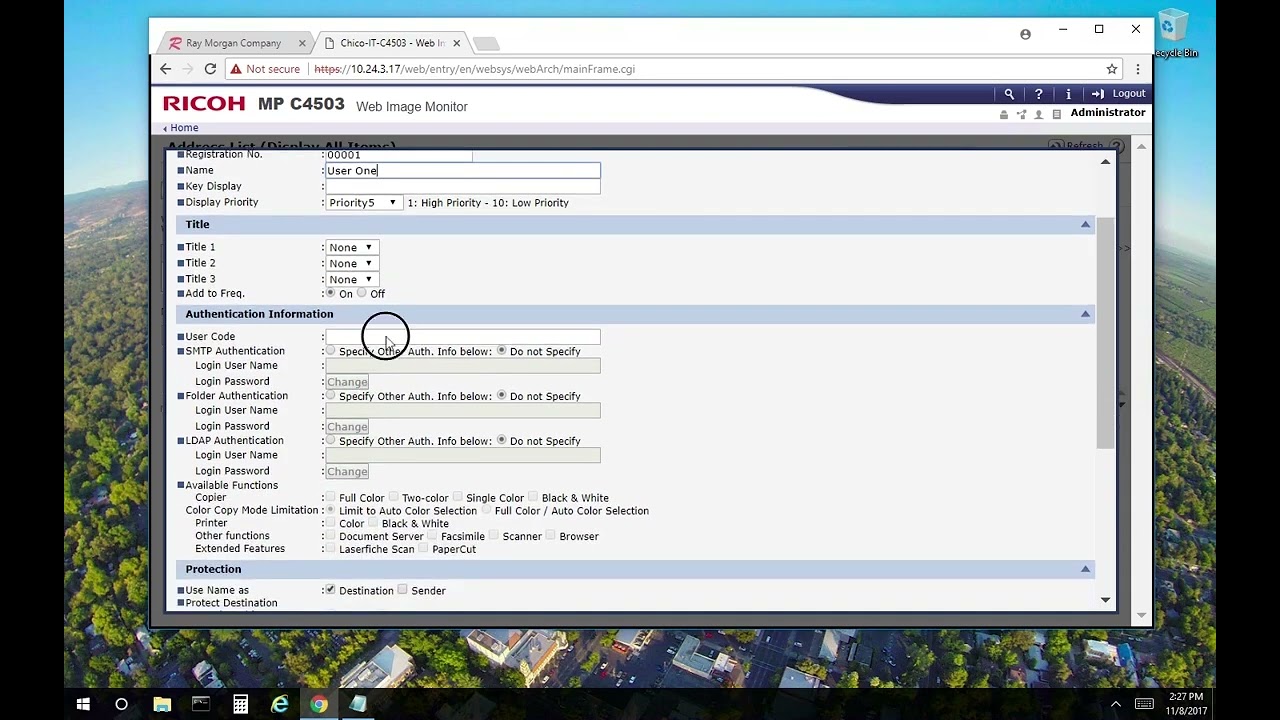Click the RICOH logo

[204, 104]
